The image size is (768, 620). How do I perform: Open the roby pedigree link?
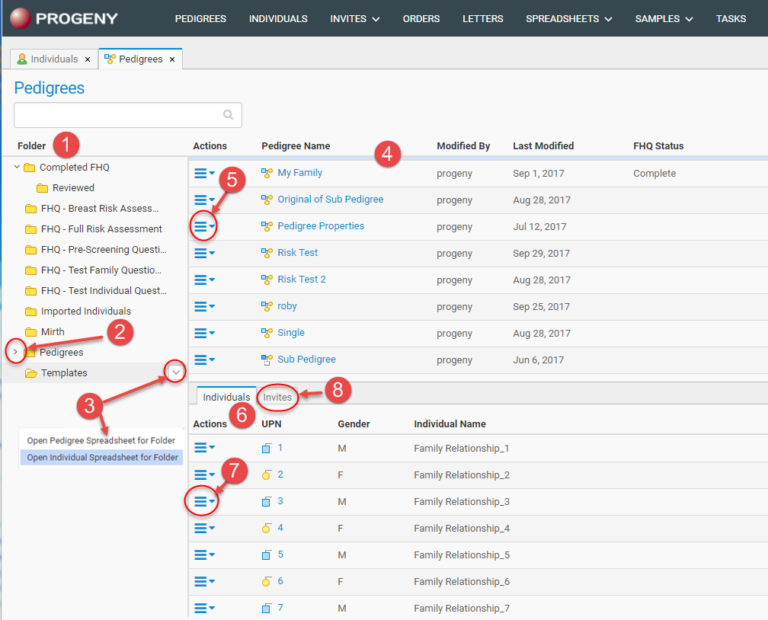[x=287, y=306]
